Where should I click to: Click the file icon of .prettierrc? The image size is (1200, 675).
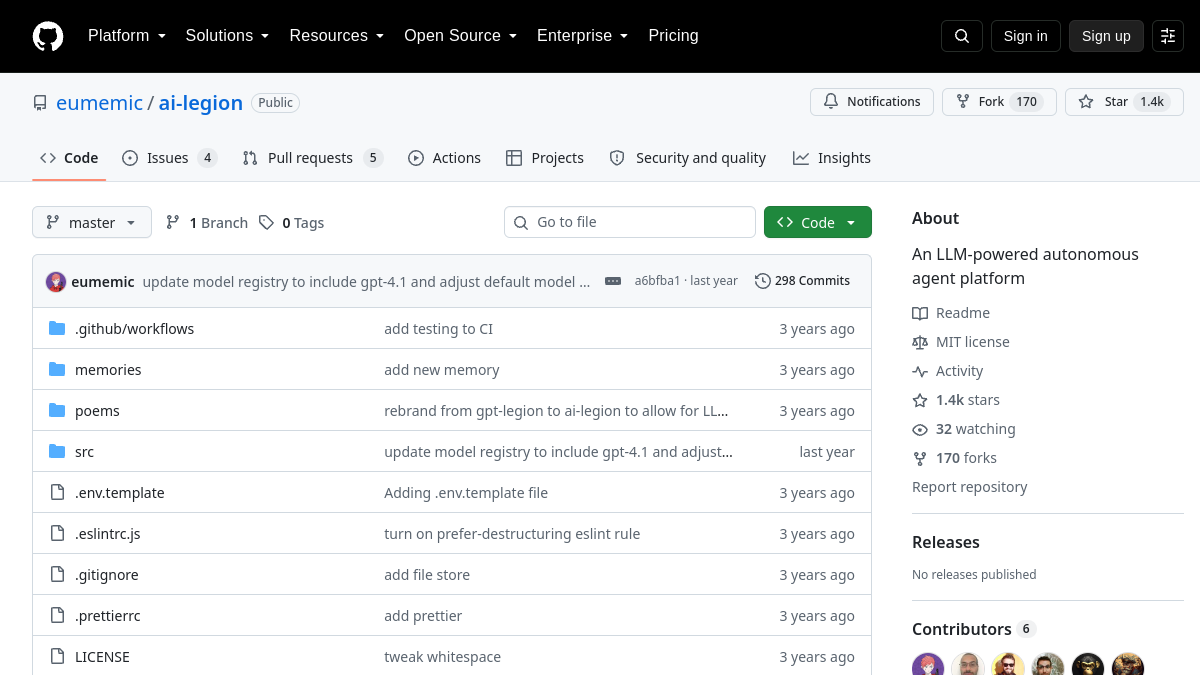pos(57,616)
